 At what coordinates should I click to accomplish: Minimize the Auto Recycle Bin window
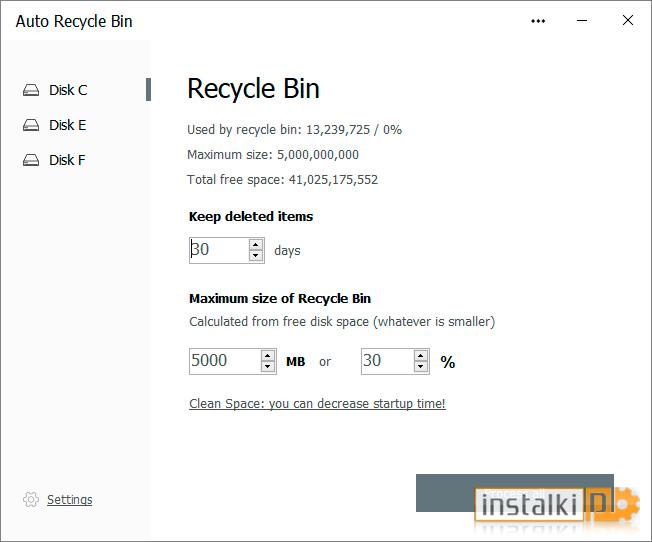[582, 20]
